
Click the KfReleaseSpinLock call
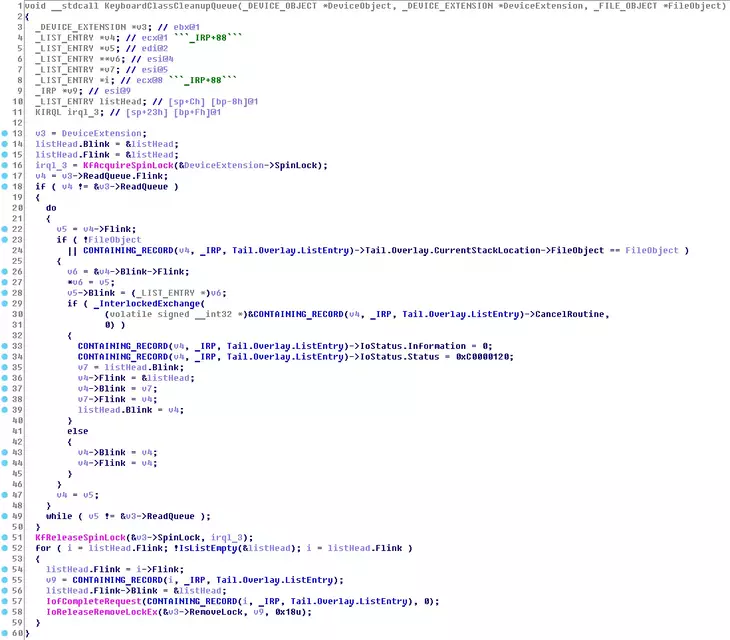point(81,538)
